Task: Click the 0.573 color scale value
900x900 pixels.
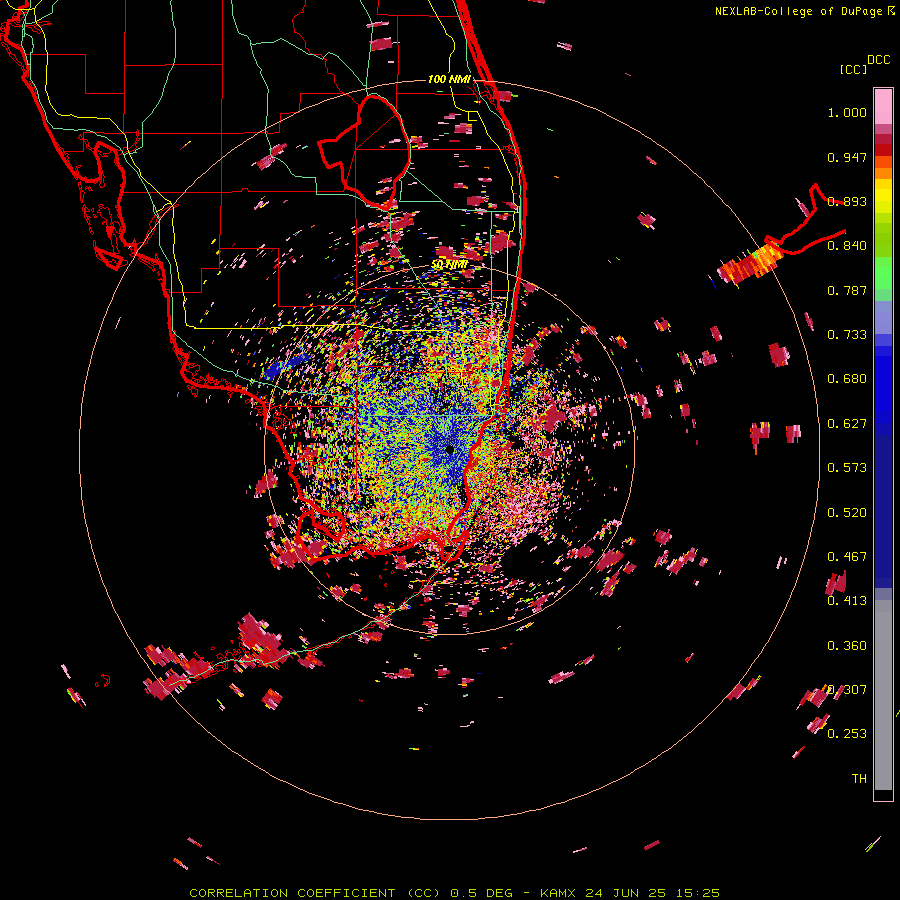Action: (x=847, y=468)
